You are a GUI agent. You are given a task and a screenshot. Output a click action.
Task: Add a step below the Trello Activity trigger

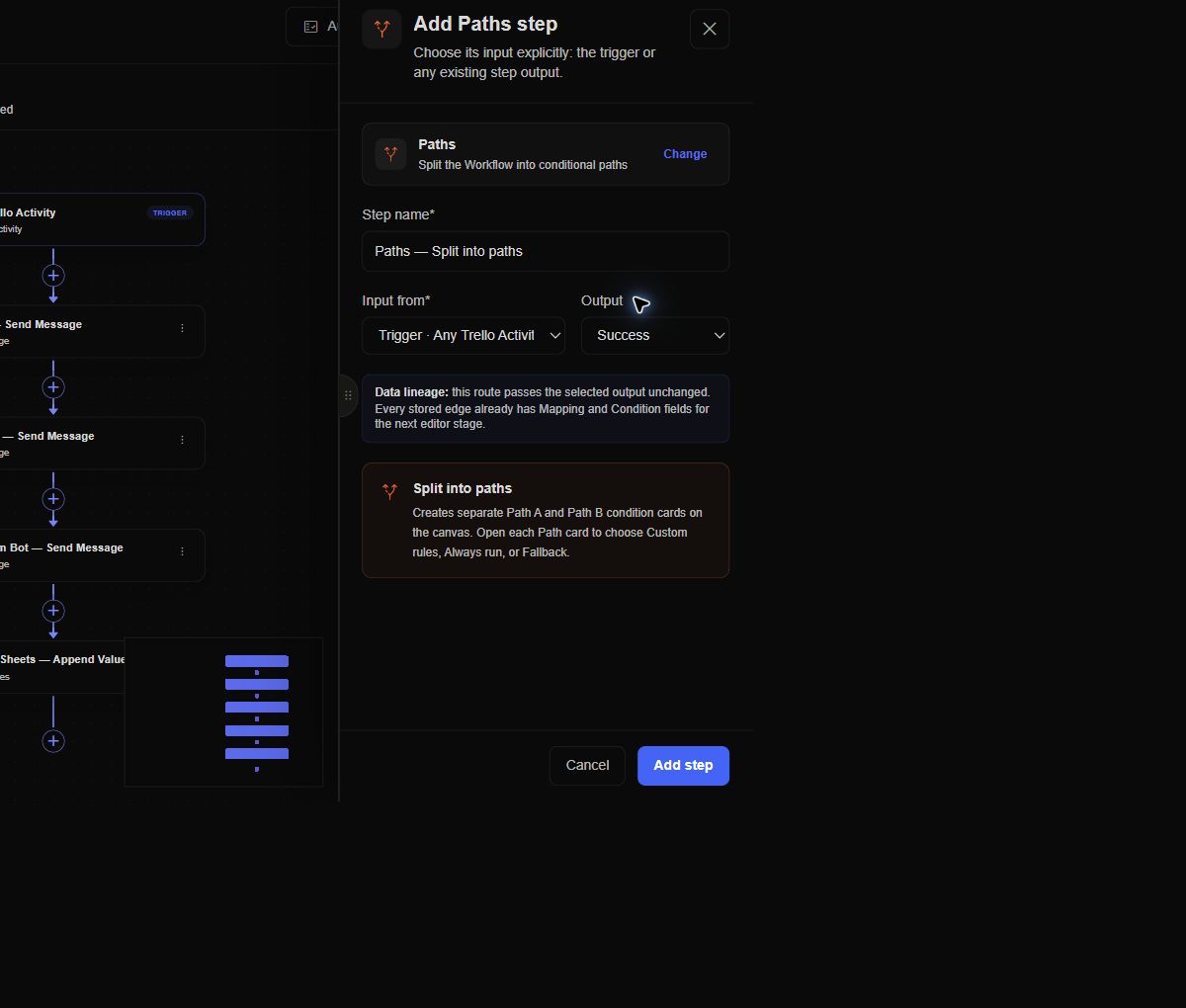click(x=53, y=275)
